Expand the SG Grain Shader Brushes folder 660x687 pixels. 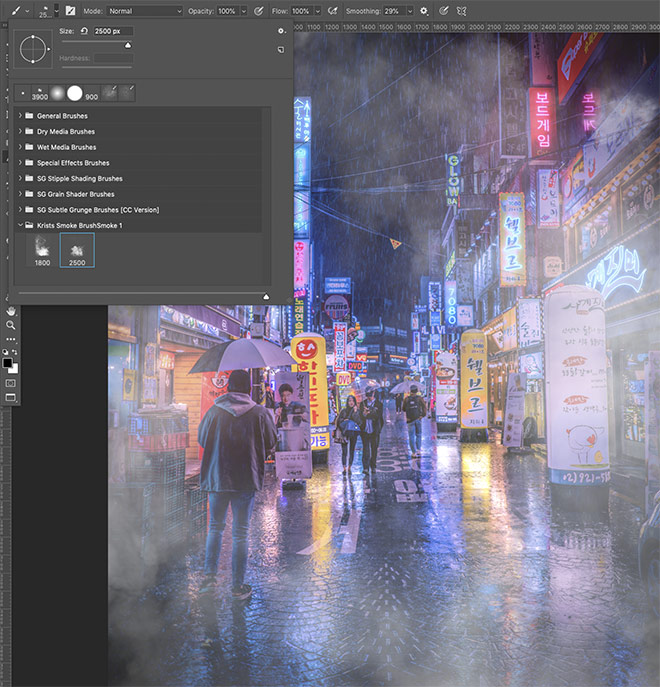point(20,194)
